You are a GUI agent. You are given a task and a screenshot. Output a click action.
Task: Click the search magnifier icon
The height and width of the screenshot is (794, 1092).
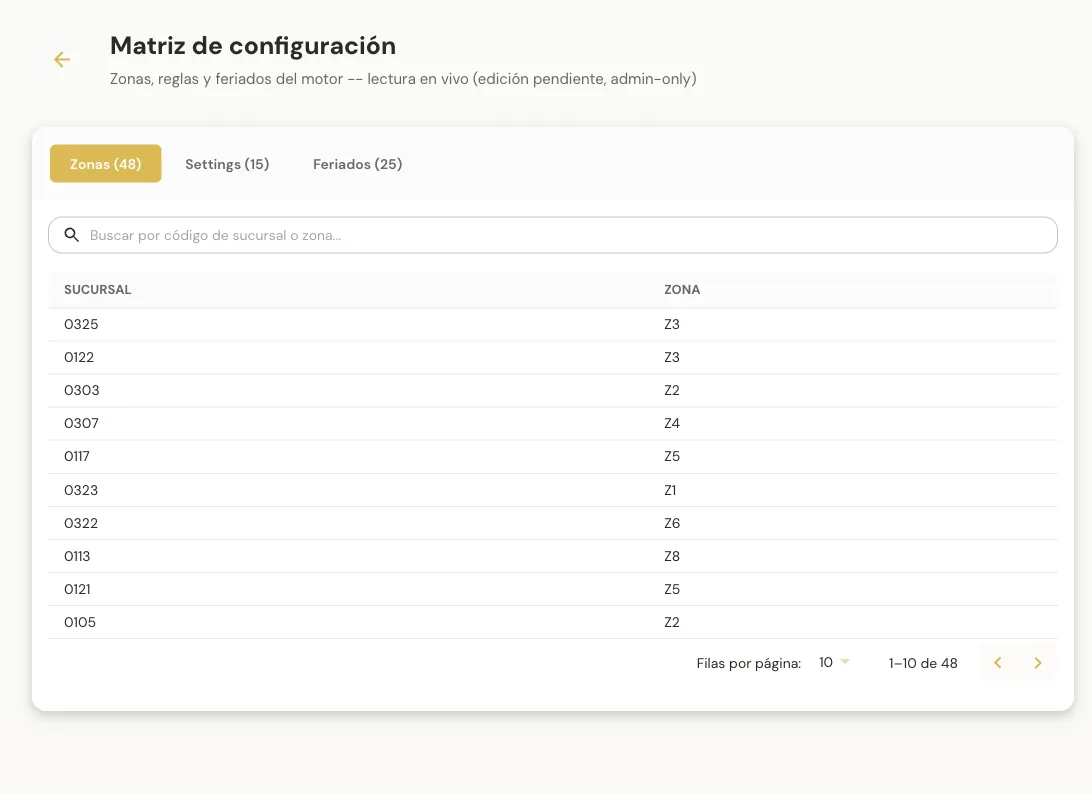[72, 235]
